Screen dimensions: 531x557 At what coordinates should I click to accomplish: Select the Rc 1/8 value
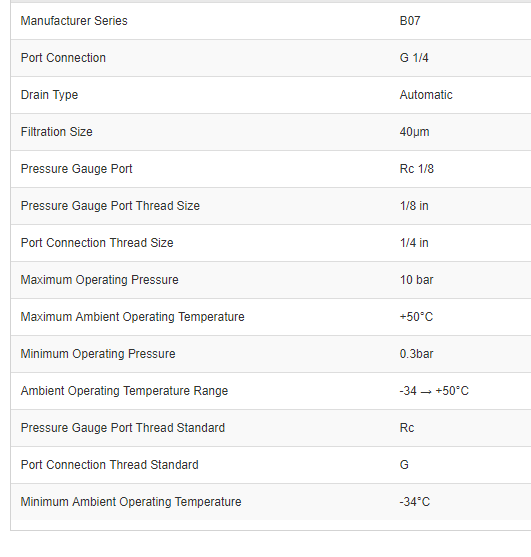point(417,169)
